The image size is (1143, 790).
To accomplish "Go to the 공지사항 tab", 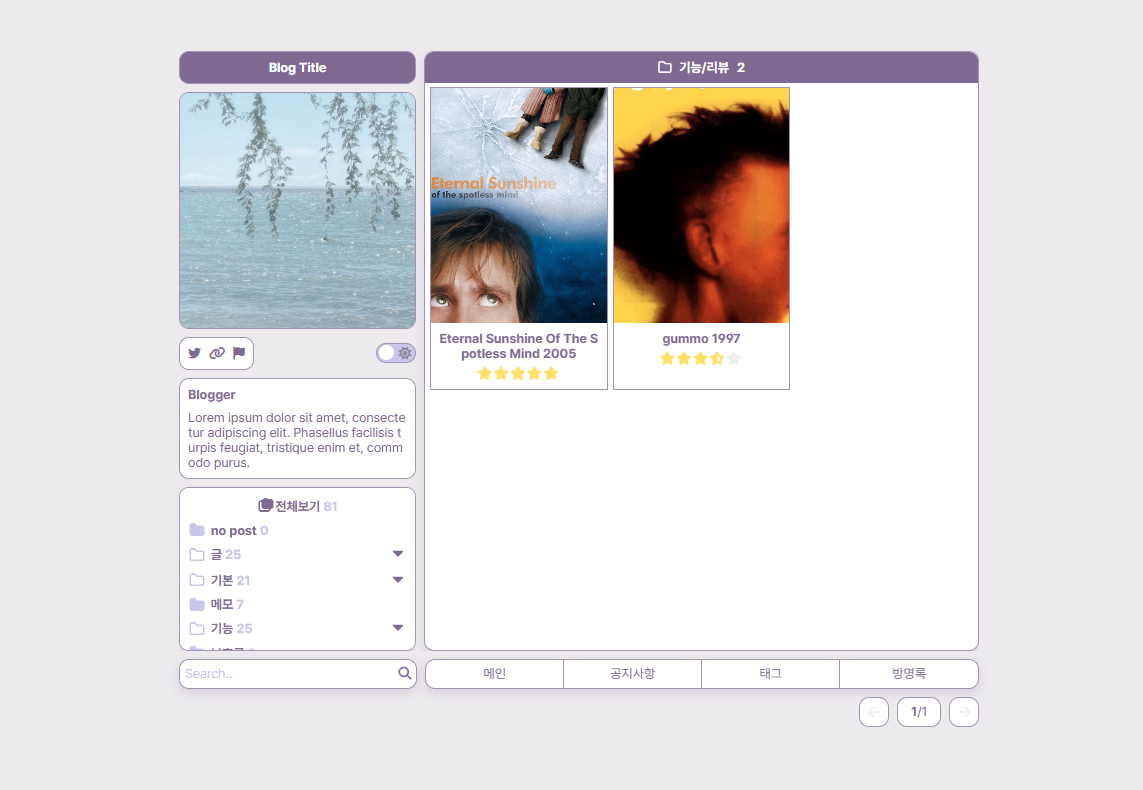I will [632, 673].
